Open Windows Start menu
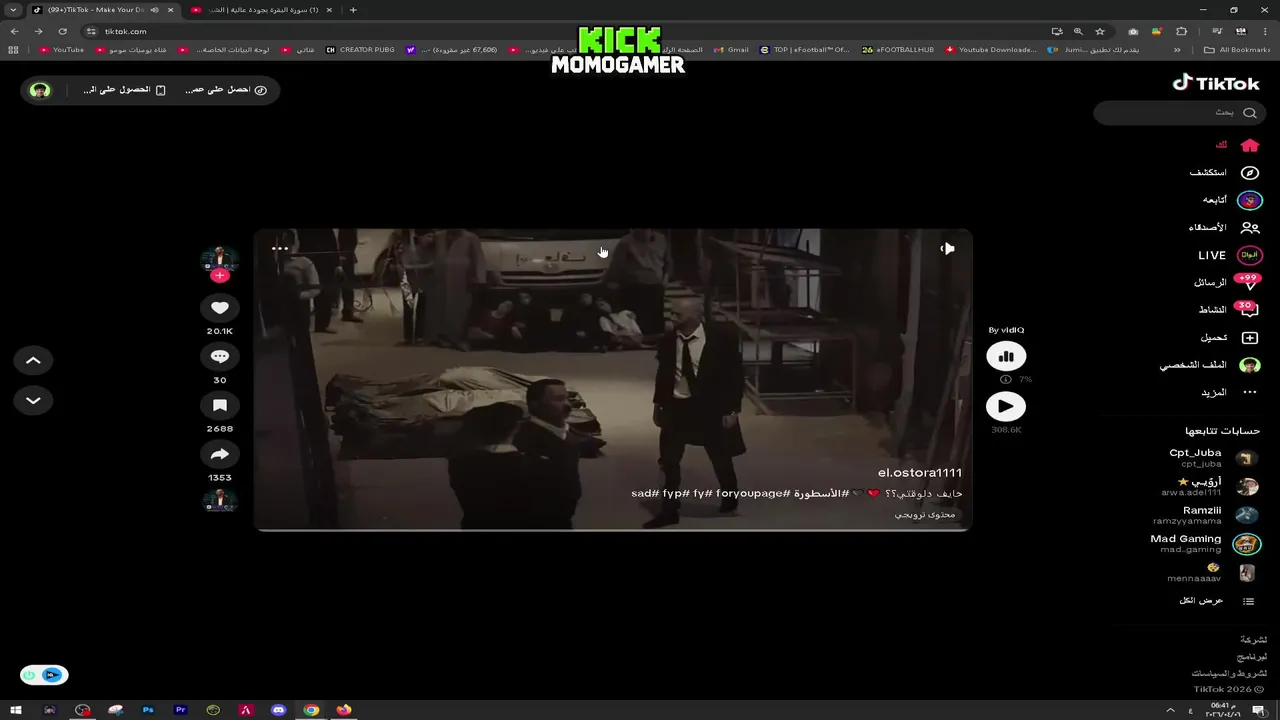Screen dimensions: 1280x720 click(x=16, y=710)
